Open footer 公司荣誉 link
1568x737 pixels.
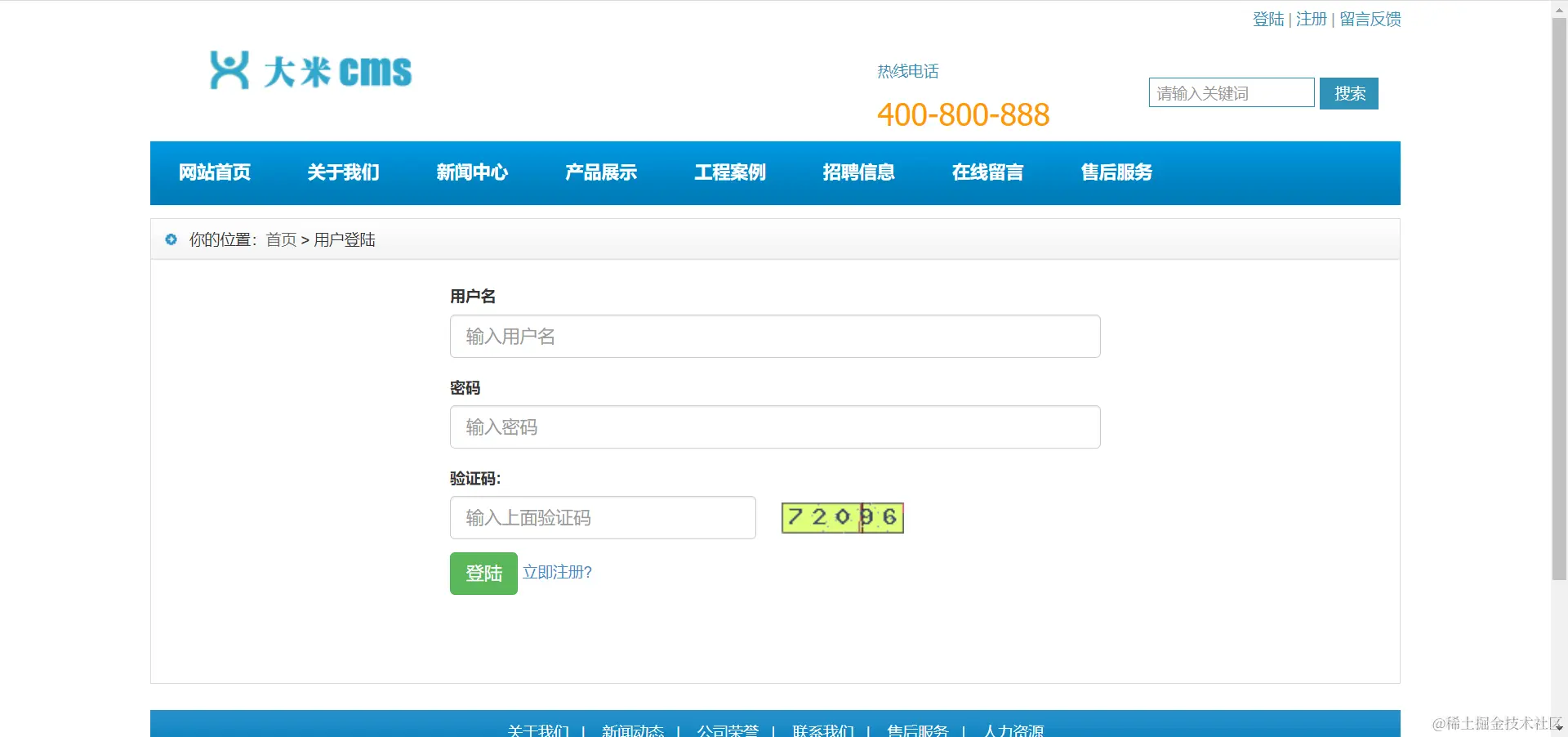coord(728,730)
